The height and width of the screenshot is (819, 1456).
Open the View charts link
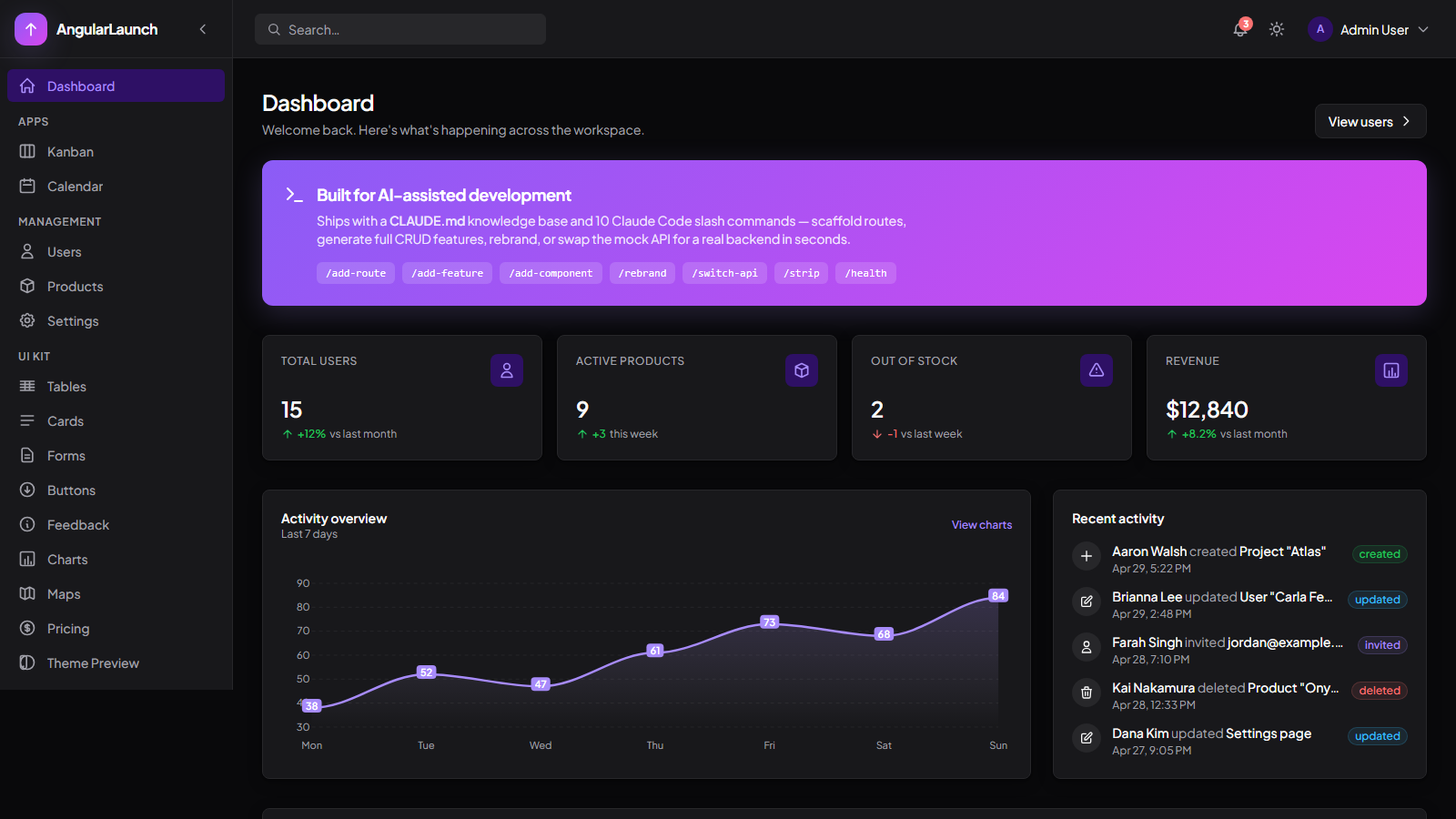[981, 525]
